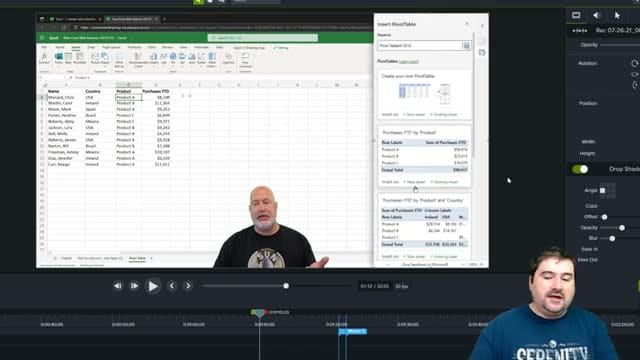
Task: Switch to the Formulas ribbon tab
Action: (134, 47)
